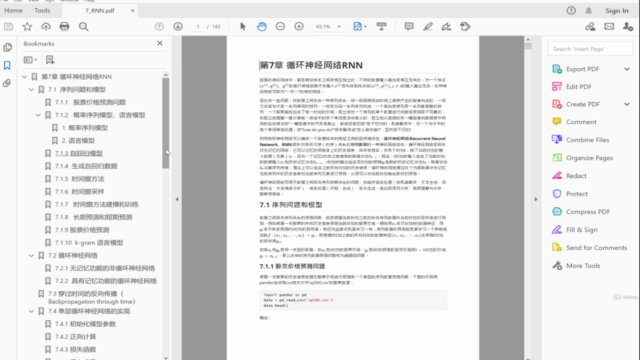Collapse the right tools pane arrow
The image size is (640, 360).
click(536, 199)
